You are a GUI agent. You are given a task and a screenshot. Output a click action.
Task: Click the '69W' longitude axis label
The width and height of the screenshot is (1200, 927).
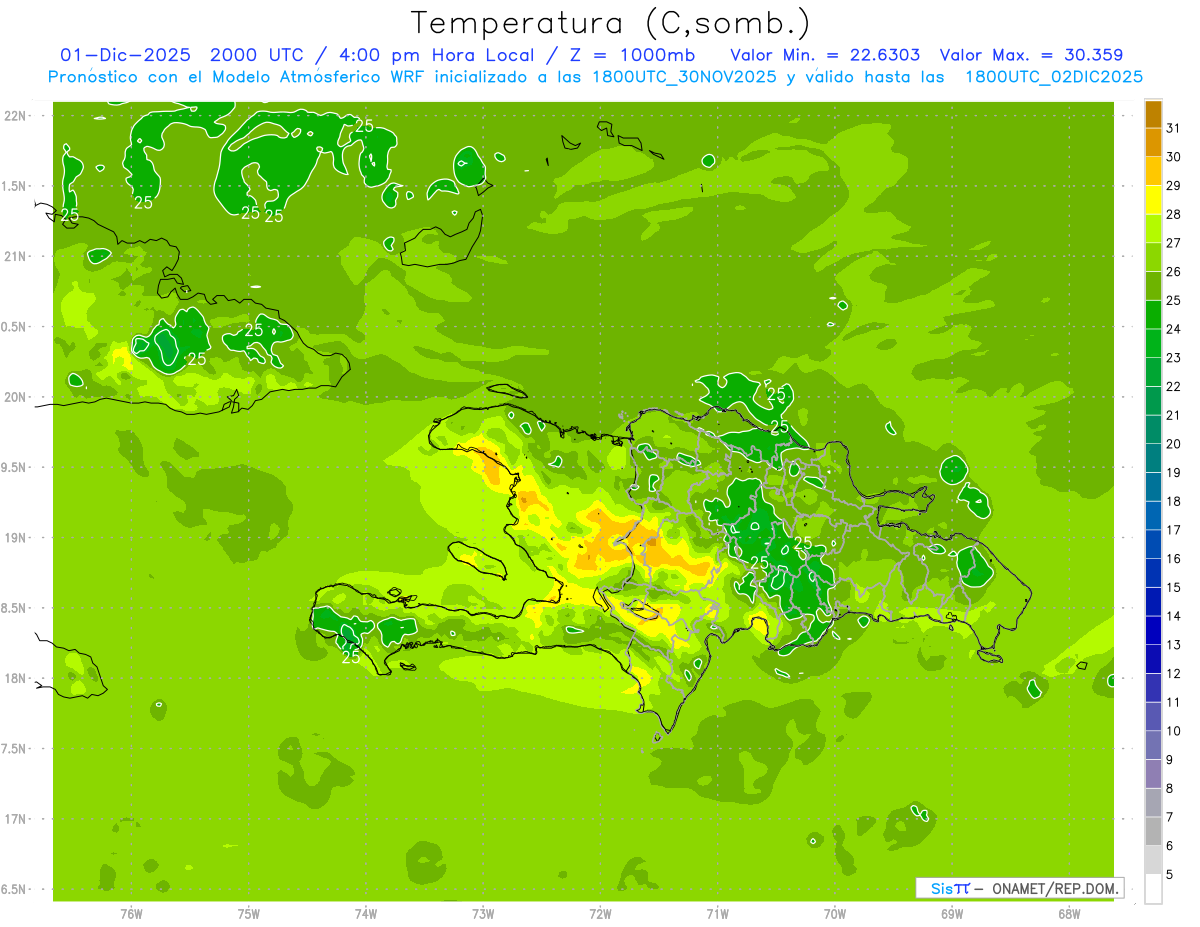(x=952, y=913)
